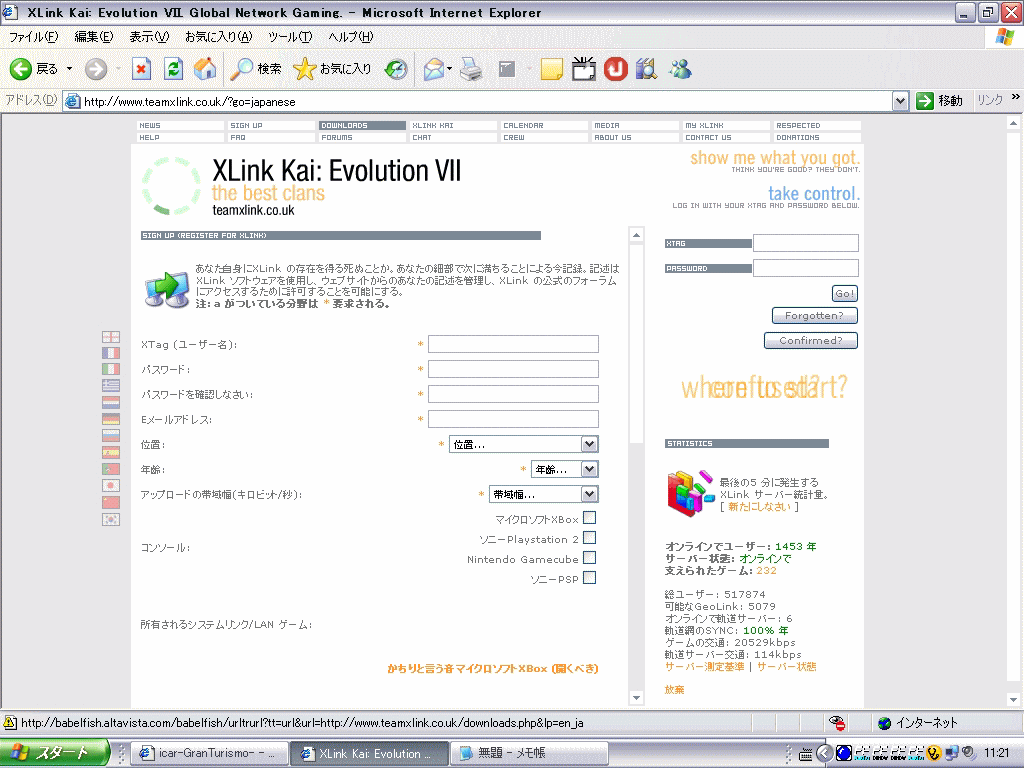The width and height of the screenshot is (1024, 768).
Task: Click the sign-up form scrollbar down arrow
Action: click(637, 698)
